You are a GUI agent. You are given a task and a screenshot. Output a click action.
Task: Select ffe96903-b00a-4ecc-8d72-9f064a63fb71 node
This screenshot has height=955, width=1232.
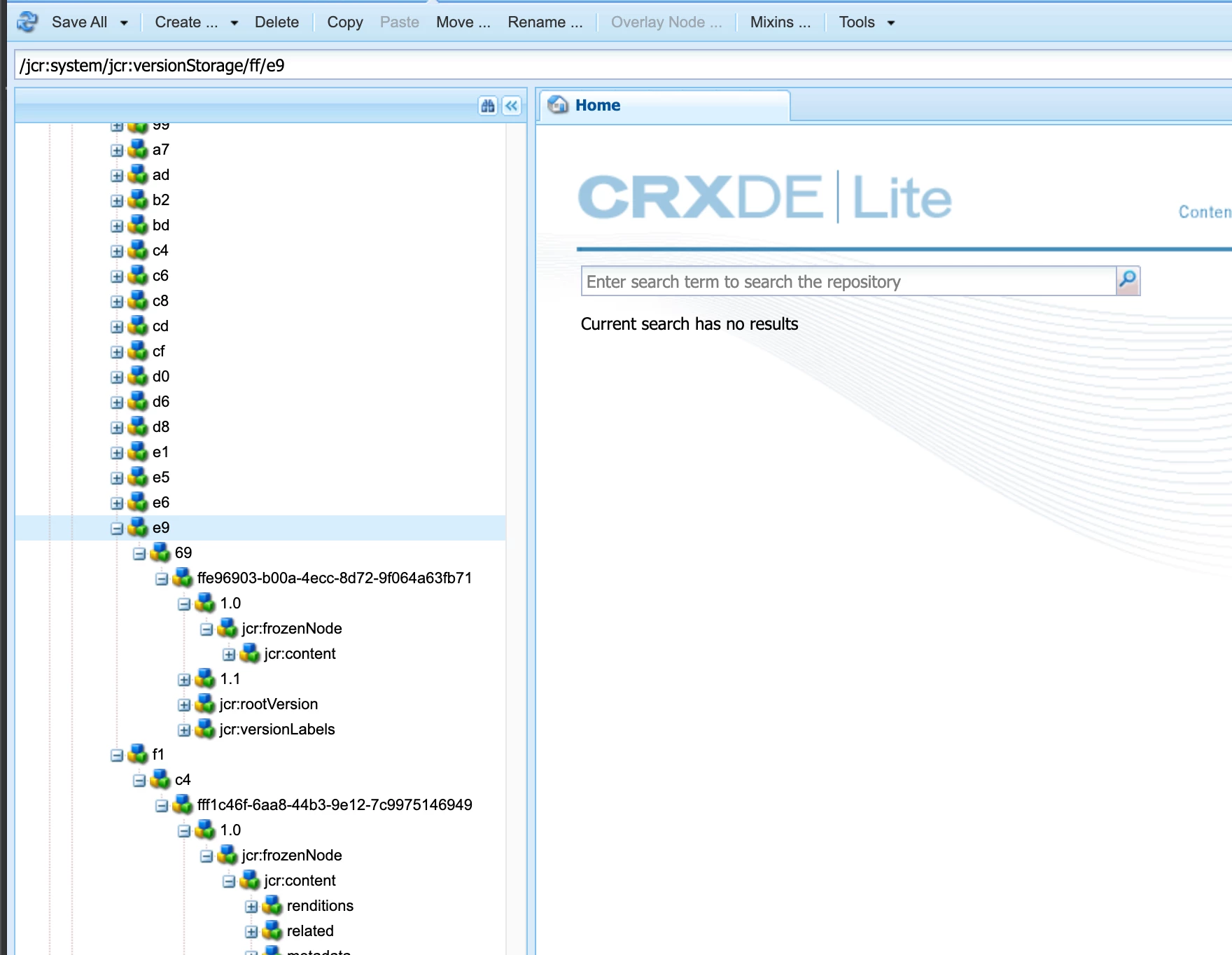point(335,578)
